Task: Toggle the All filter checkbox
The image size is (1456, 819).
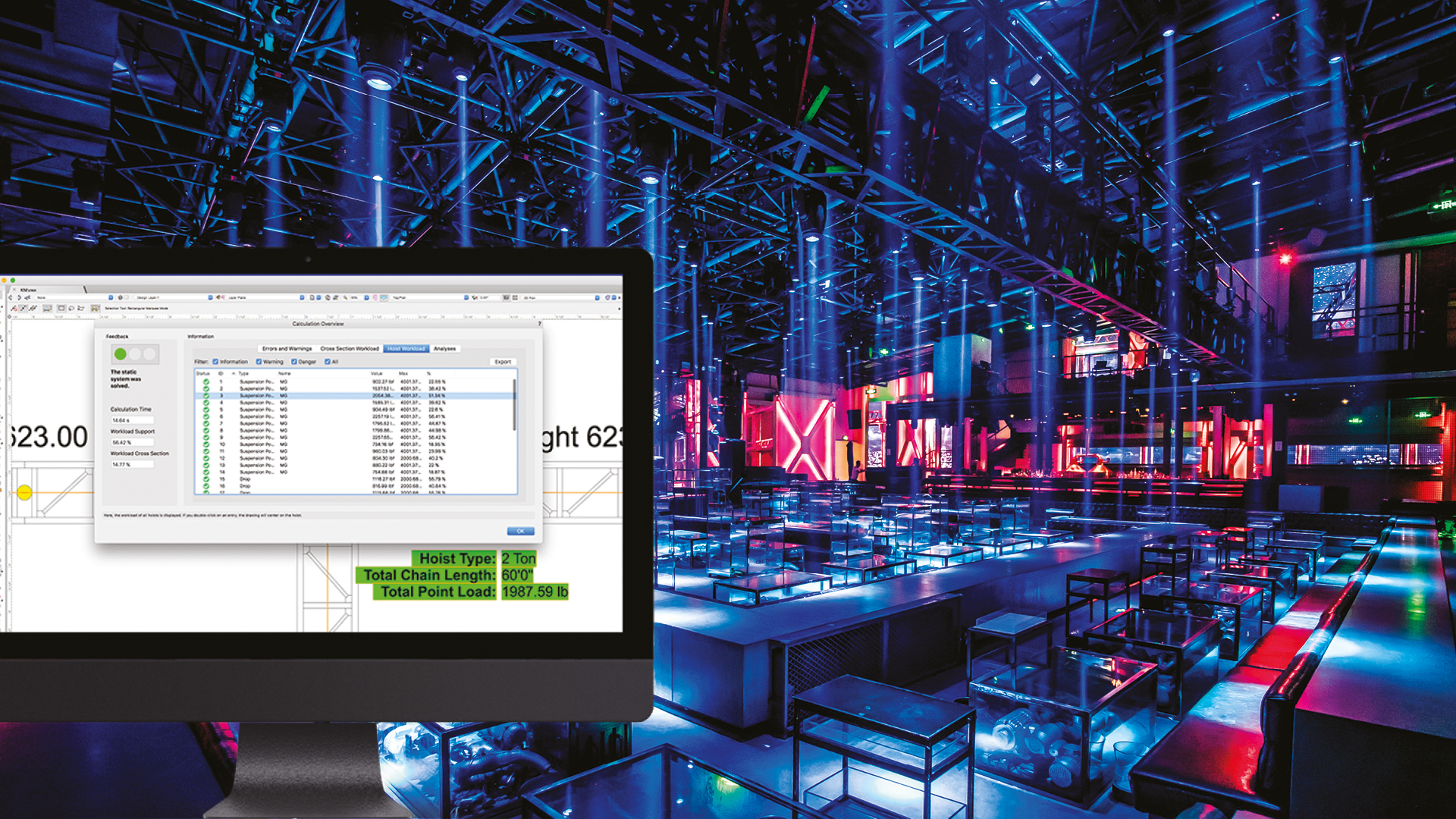Action: coord(328,362)
